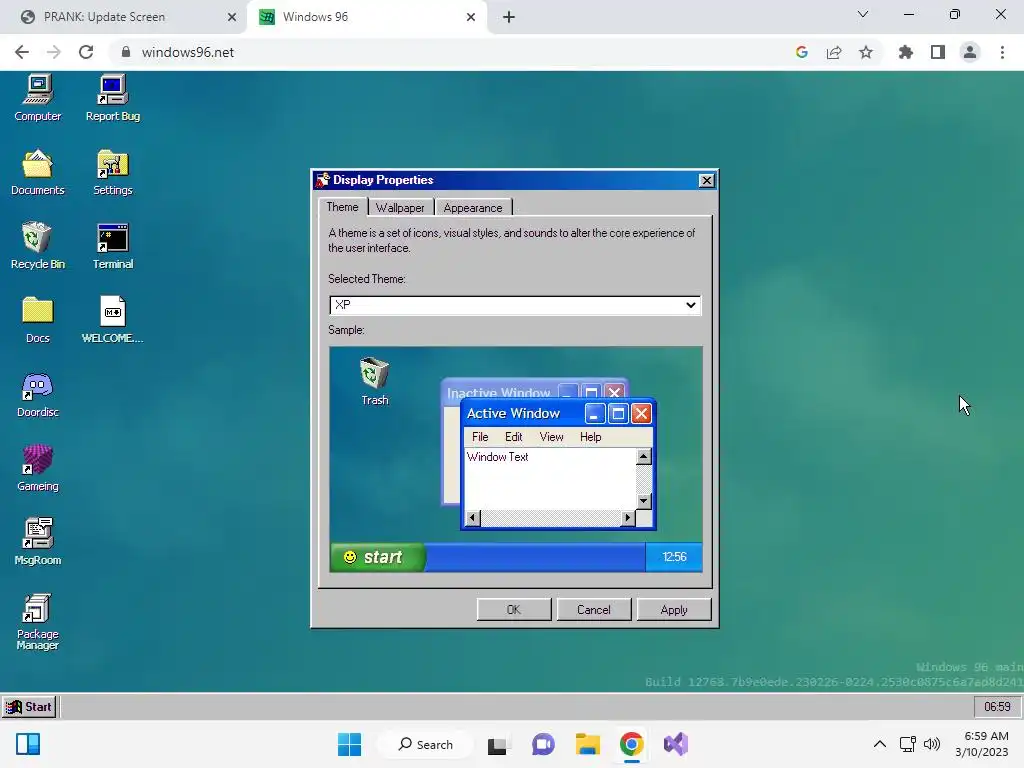Click the Windows 96 Start button
The image size is (1024, 768).
[29, 707]
